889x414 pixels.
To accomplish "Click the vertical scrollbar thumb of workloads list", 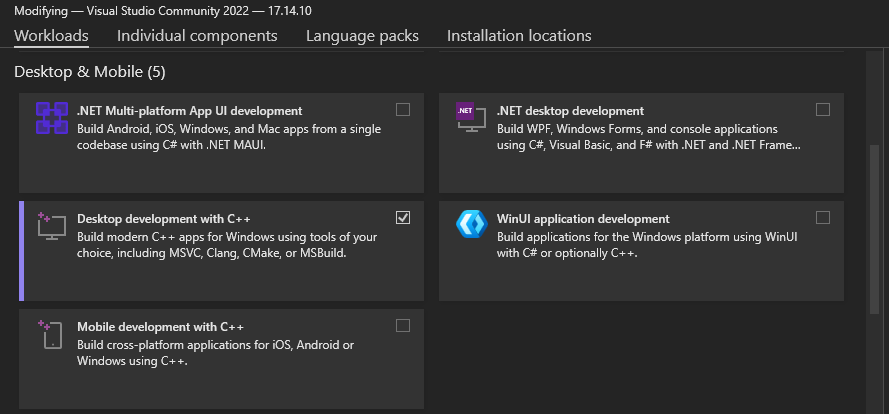I will click(874, 230).
